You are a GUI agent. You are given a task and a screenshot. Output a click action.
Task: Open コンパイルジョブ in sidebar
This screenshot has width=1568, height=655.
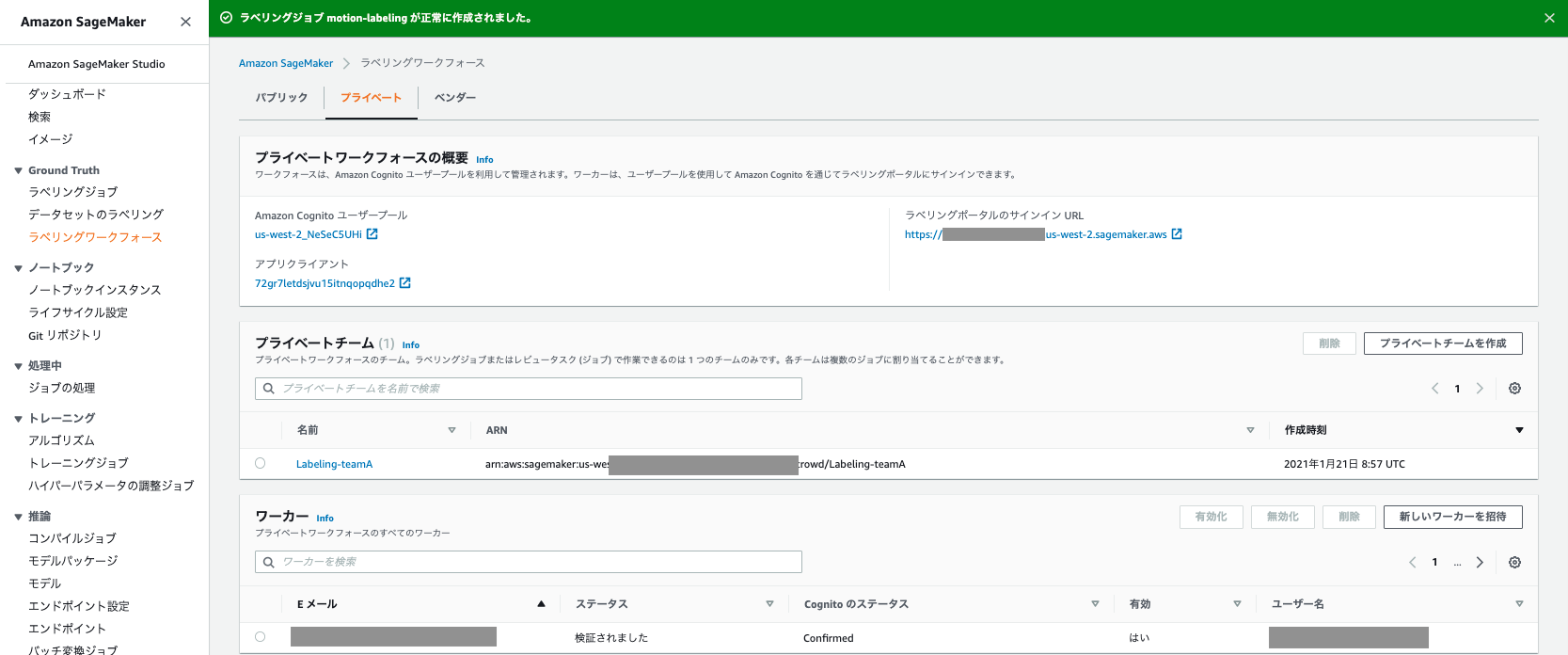pyautogui.click(x=72, y=538)
